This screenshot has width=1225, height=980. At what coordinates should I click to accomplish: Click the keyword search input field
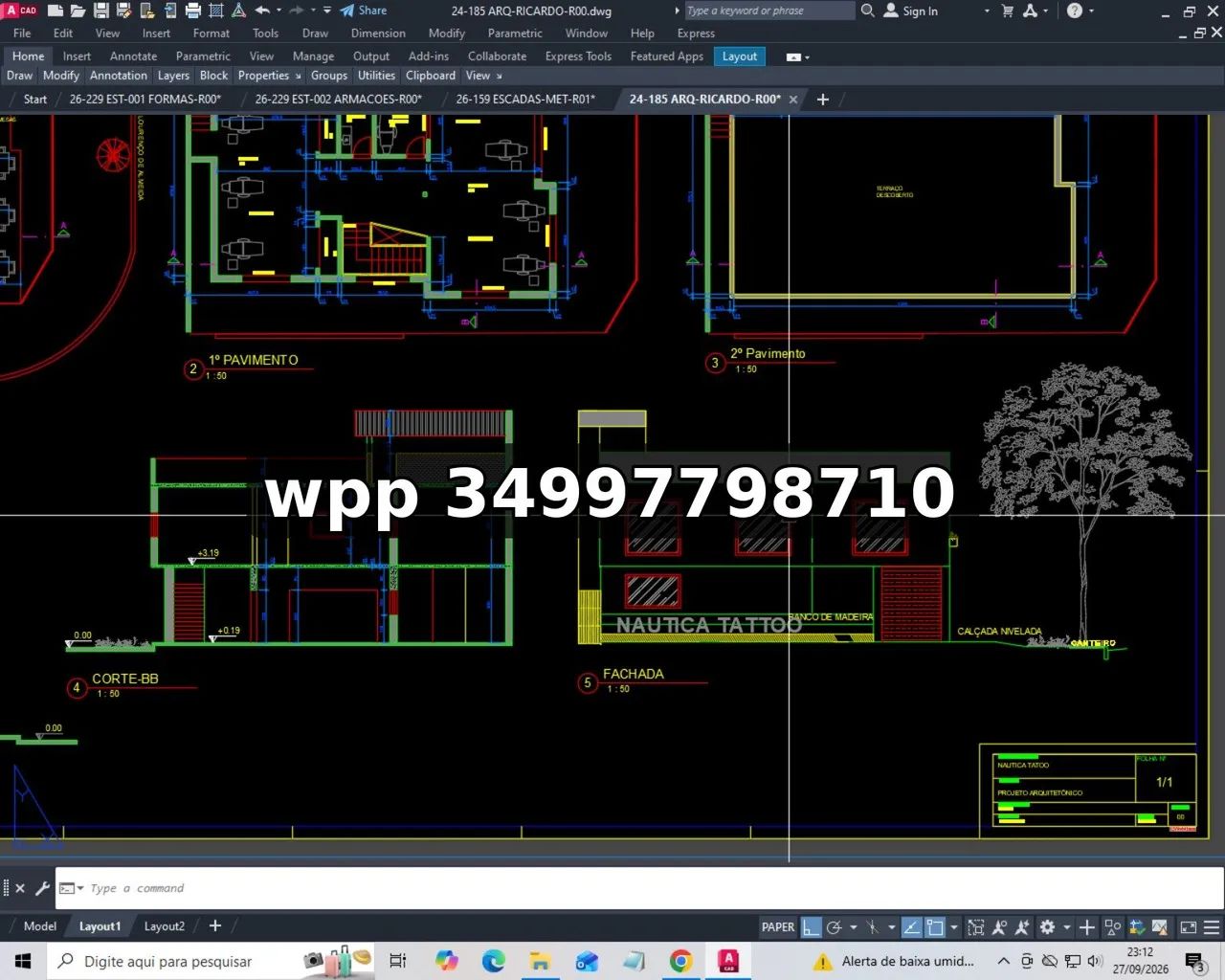coord(769,11)
